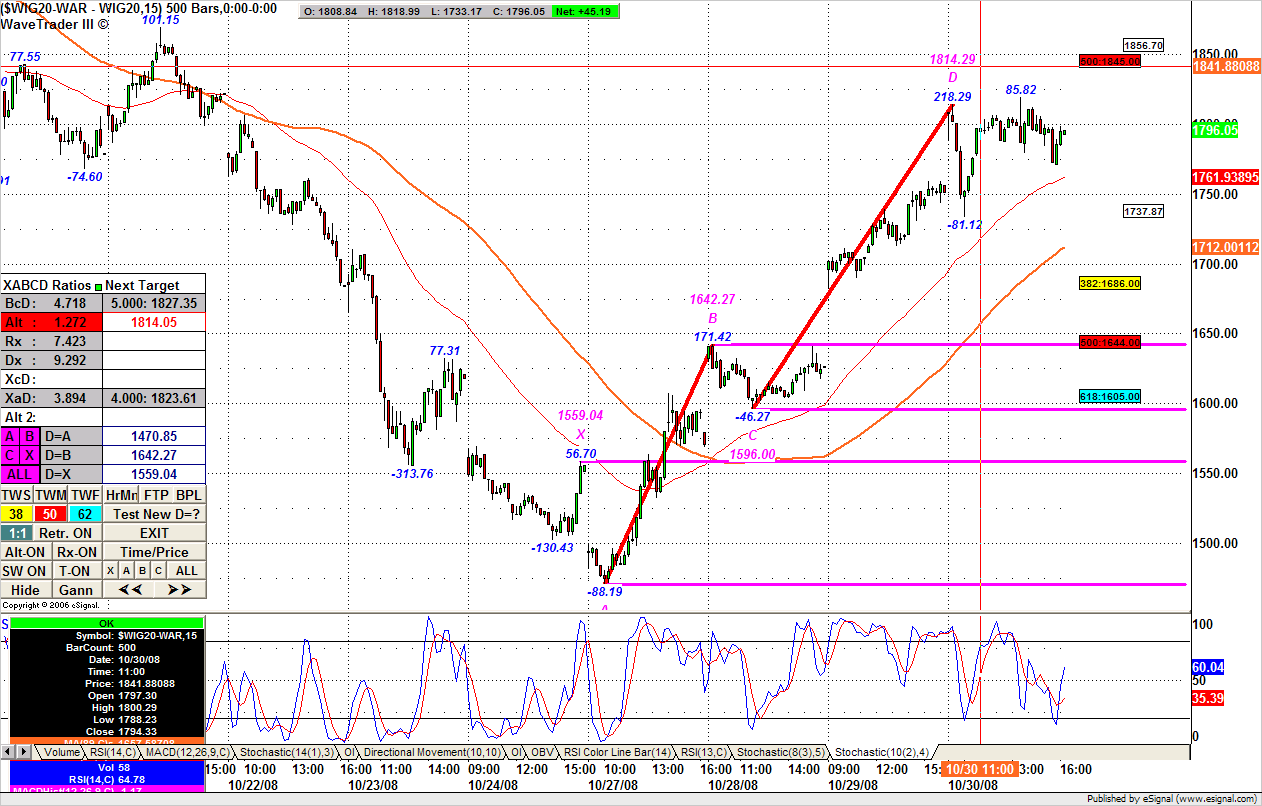Click the green 1796.05 last price label
Image resolution: width=1262 pixels, height=806 pixels.
point(1216,130)
